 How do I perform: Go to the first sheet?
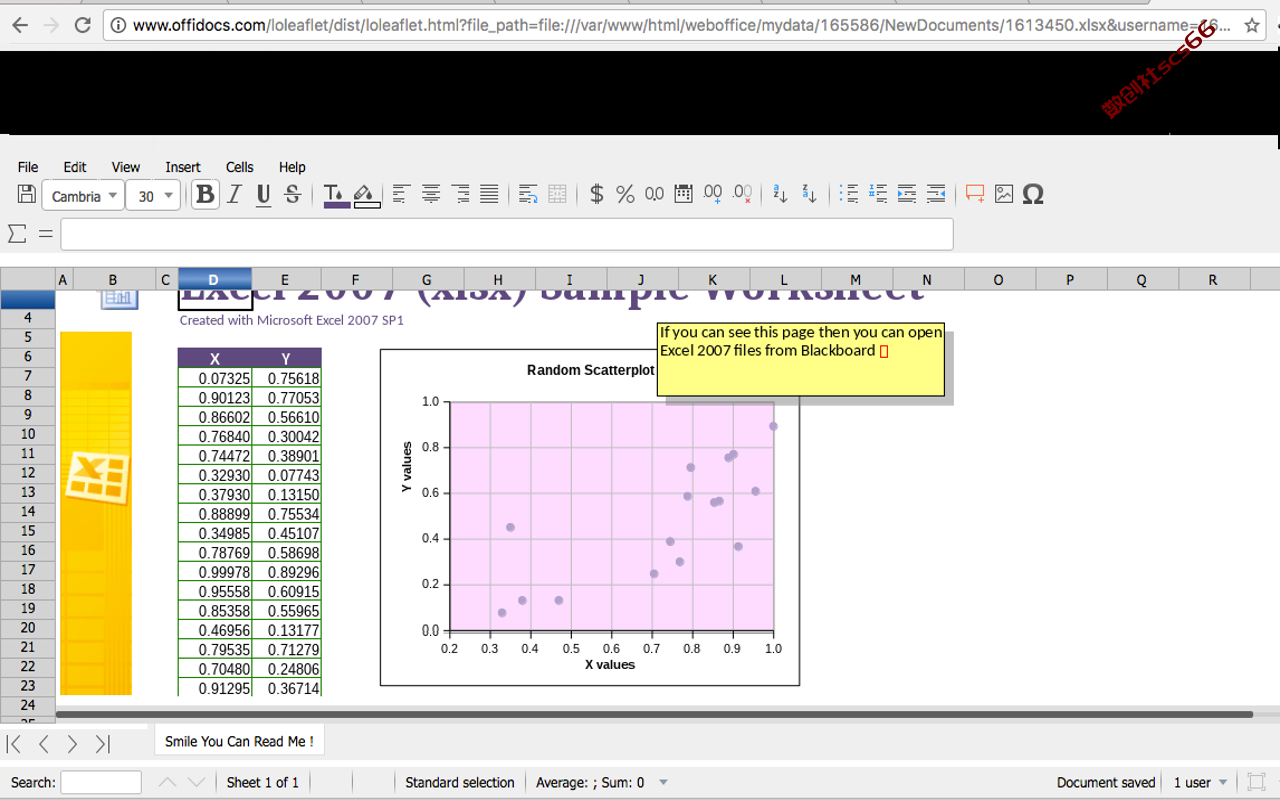click(14, 743)
